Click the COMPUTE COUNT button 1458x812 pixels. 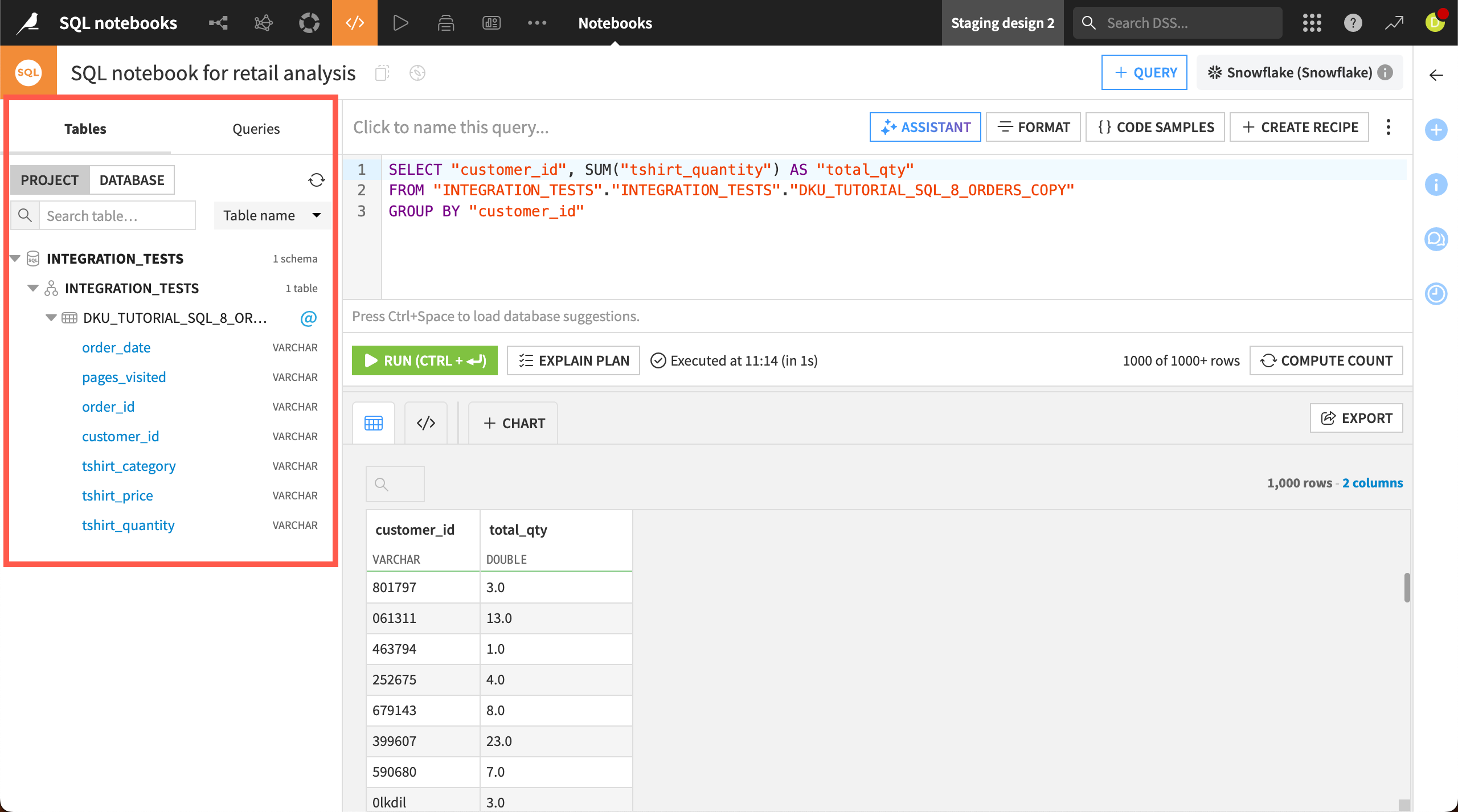(1325, 360)
